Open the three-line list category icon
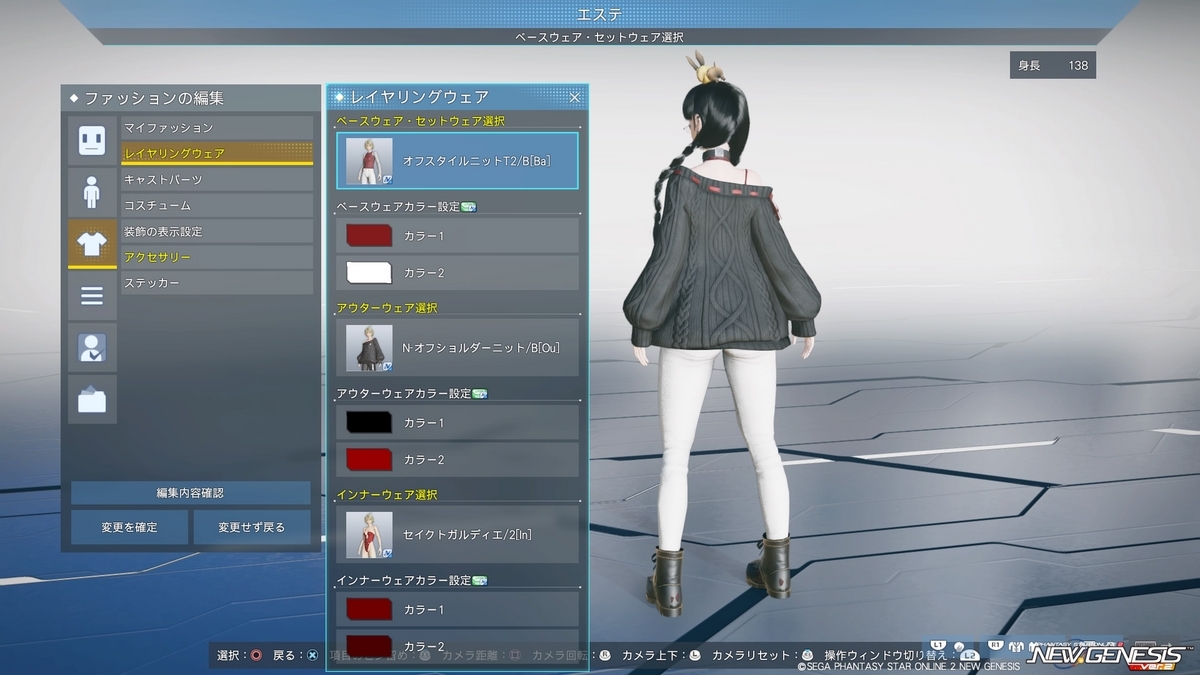Screen dimensions: 1200x675 [92, 296]
